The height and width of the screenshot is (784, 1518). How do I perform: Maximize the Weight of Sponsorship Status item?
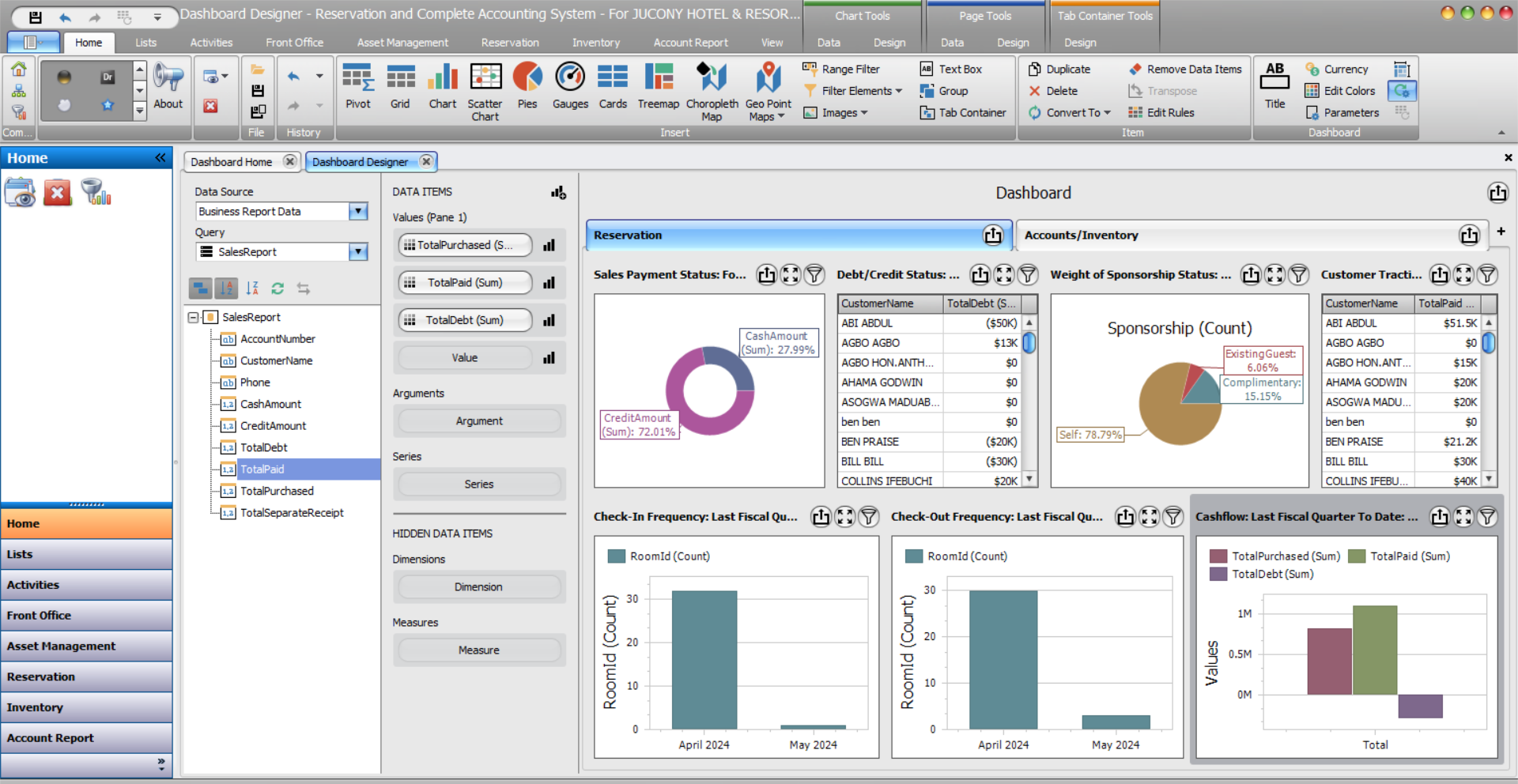1274,274
